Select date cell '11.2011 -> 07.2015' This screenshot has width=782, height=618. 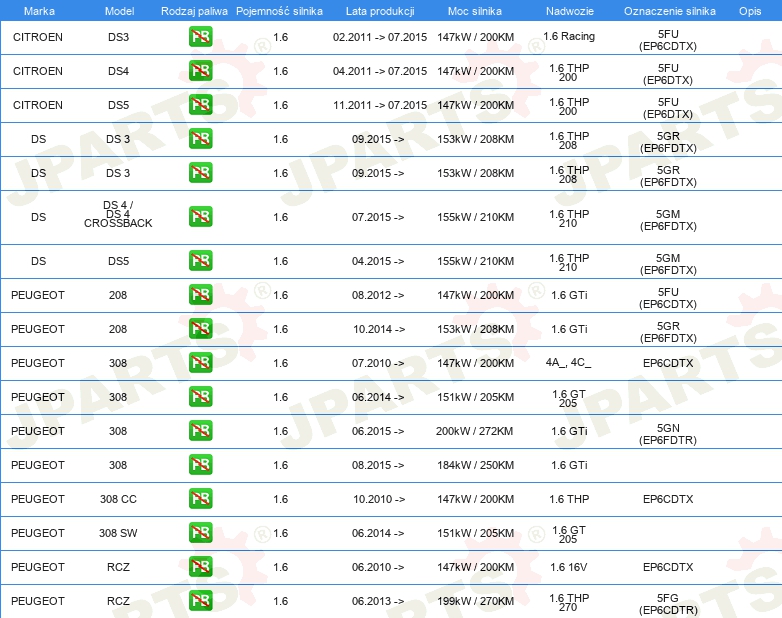(380, 105)
